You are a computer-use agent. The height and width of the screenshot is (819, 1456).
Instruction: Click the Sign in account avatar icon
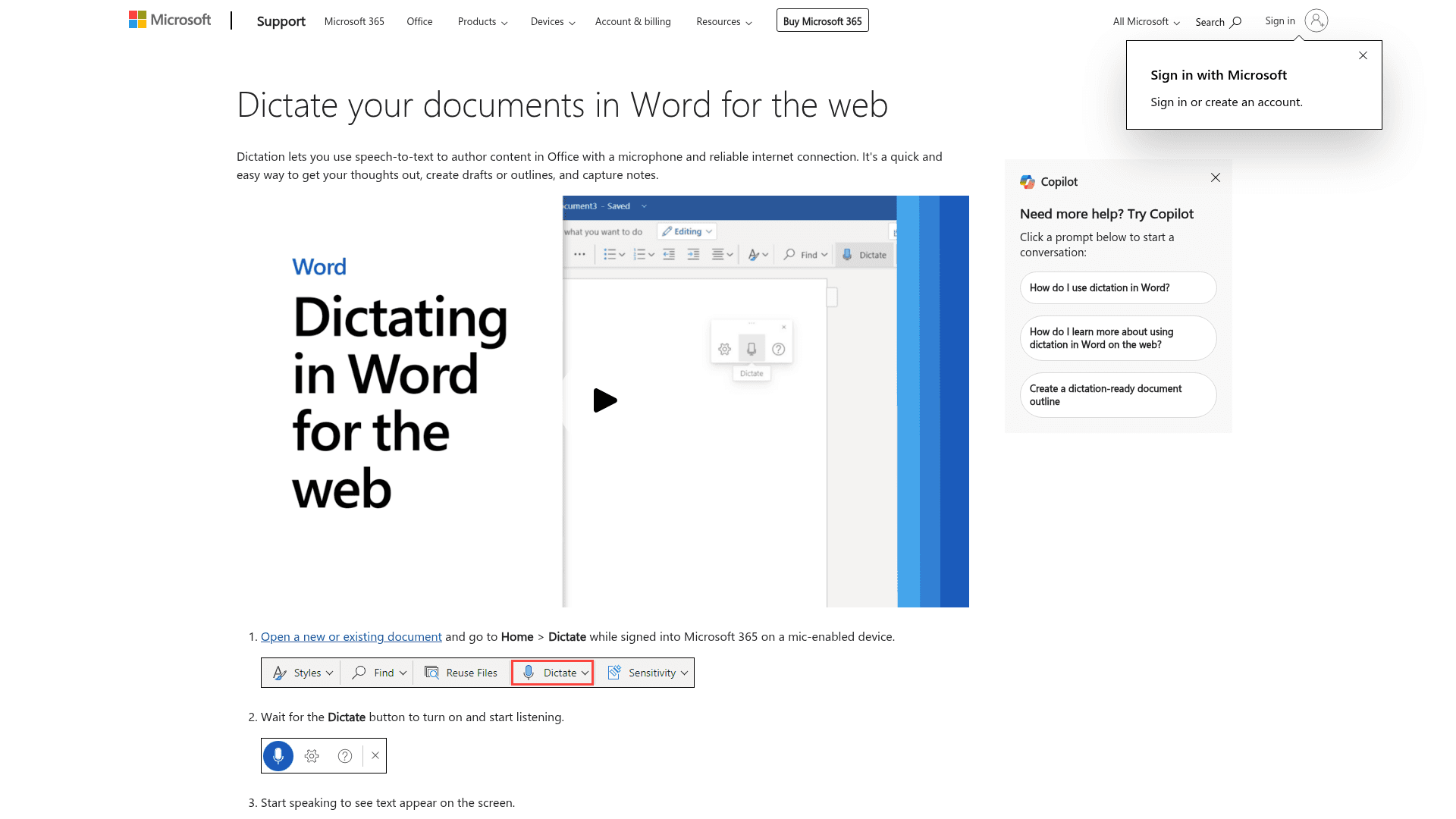[1316, 20]
